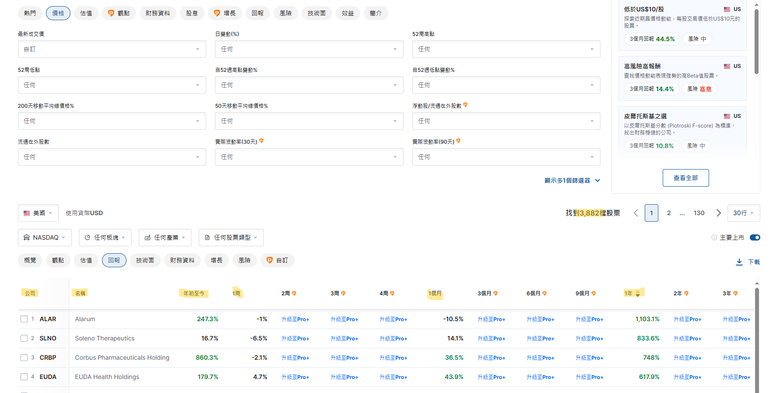This screenshot has width=780, height=393.
Task: Go to results page 130
Action: [x=699, y=213]
